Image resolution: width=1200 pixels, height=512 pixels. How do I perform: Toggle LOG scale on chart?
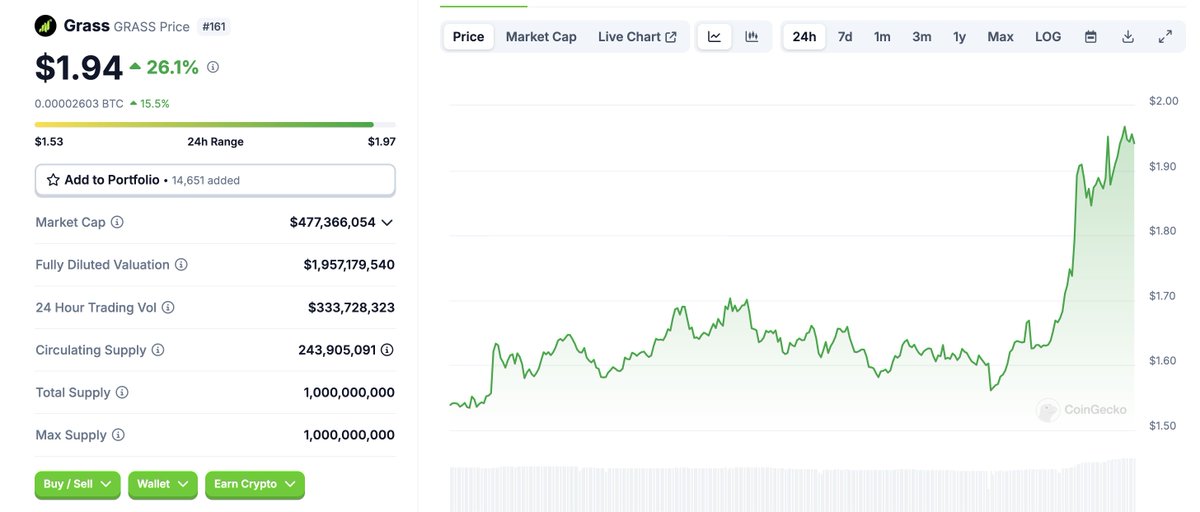(1048, 37)
